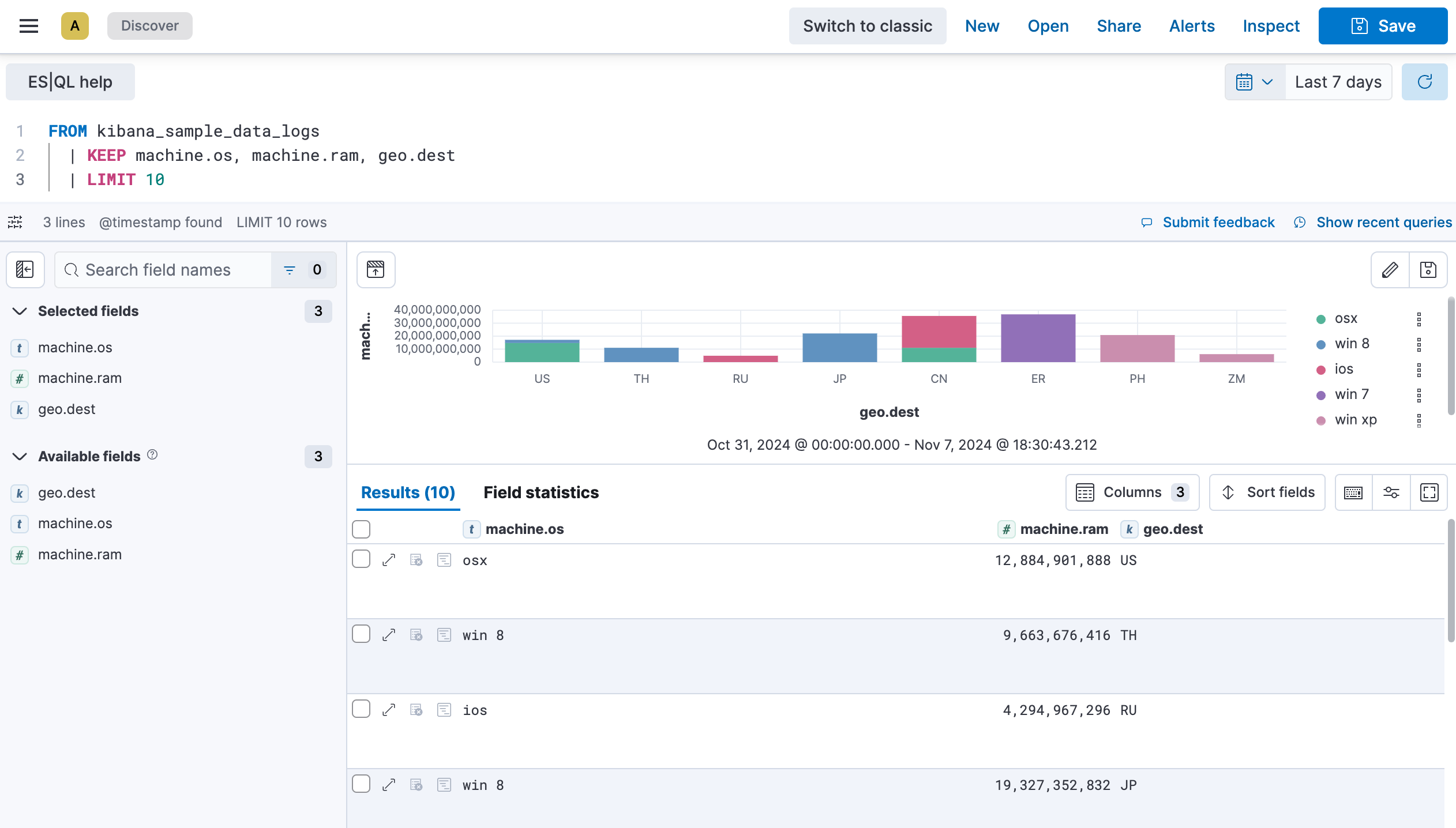Expand the first osx document details
The image size is (1456, 828).
click(x=389, y=559)
